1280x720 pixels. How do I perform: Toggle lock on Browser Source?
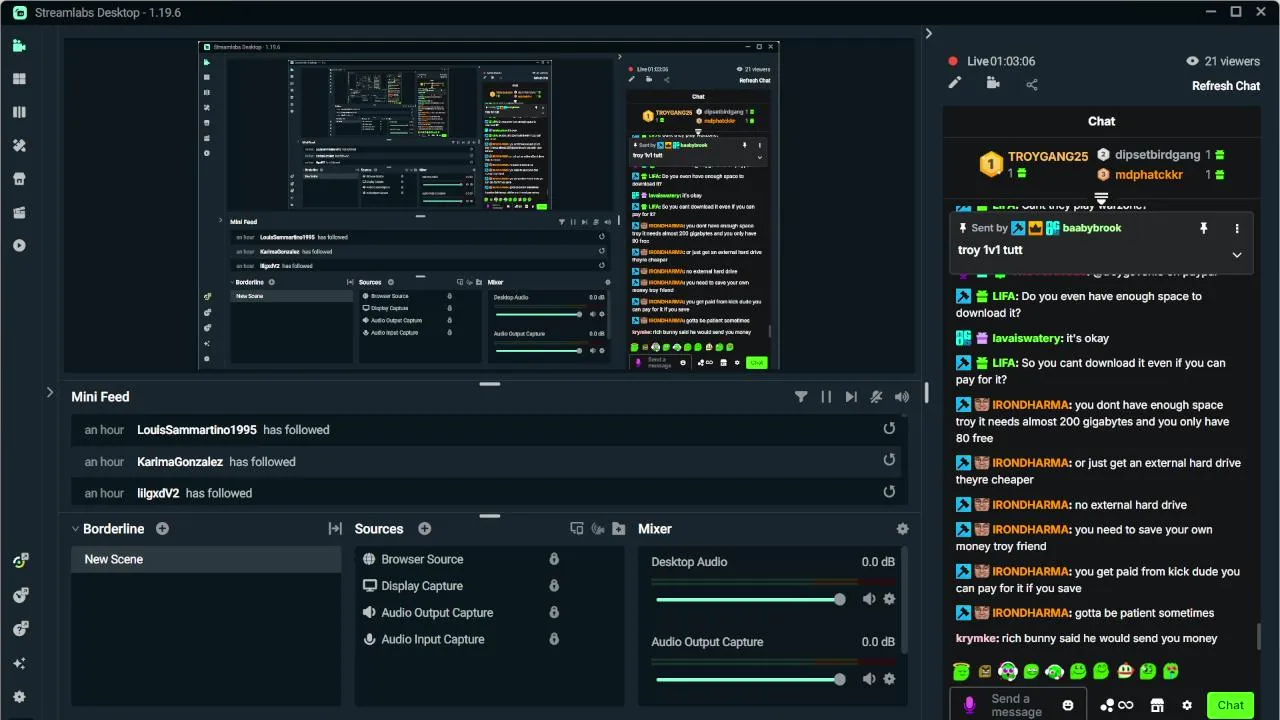tap(554, 559)
